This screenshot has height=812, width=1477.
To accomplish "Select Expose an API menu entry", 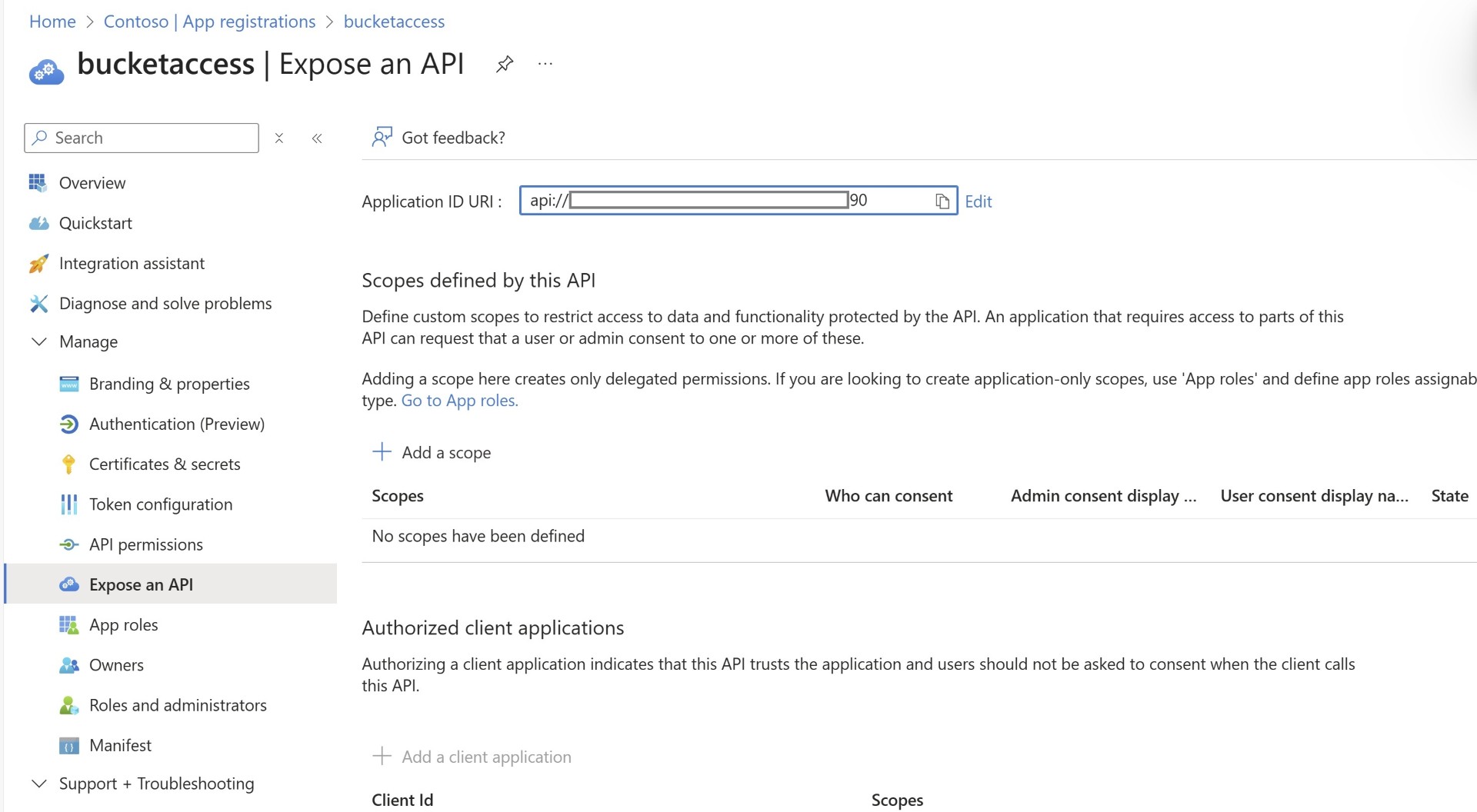I will click(170, 584).
